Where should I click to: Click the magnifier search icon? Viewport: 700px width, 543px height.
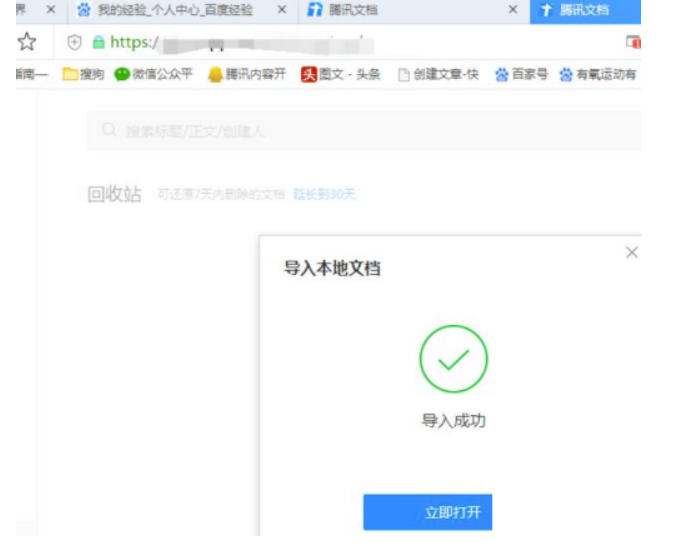[108, 130]
